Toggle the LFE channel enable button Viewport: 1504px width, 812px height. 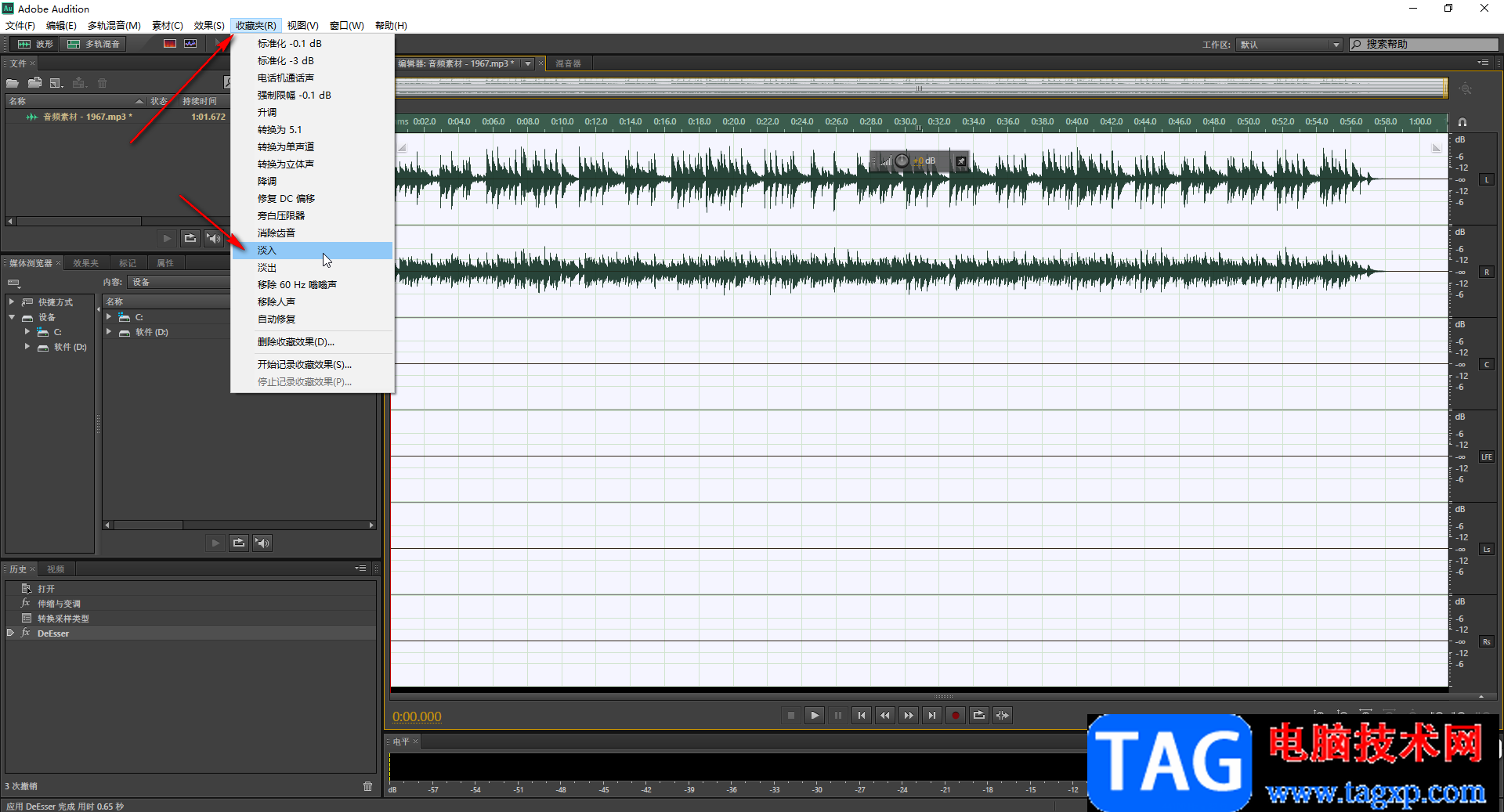pyautogui.click(x=1487, y=457)
